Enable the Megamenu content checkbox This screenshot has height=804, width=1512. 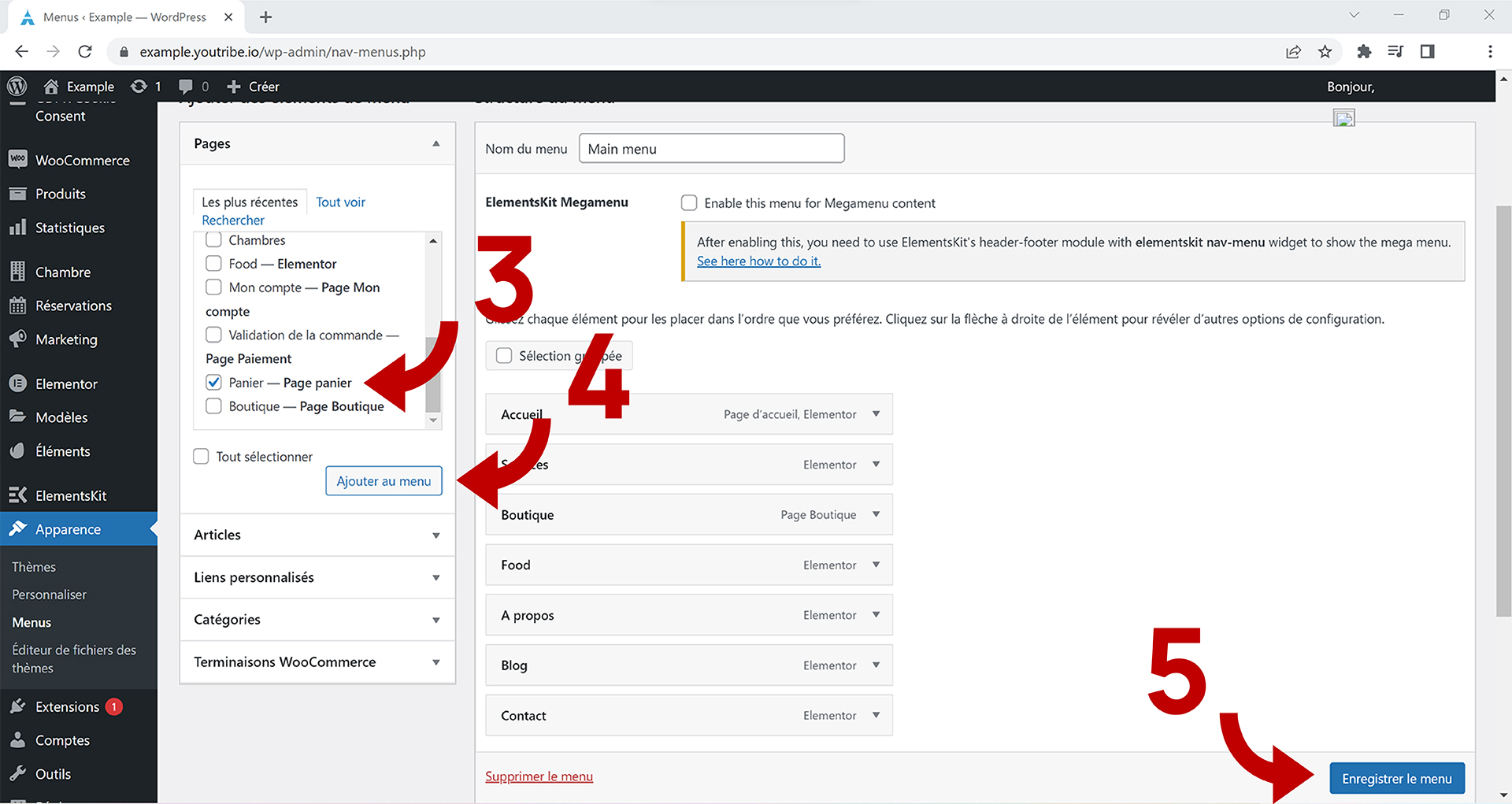click(689, 203)
